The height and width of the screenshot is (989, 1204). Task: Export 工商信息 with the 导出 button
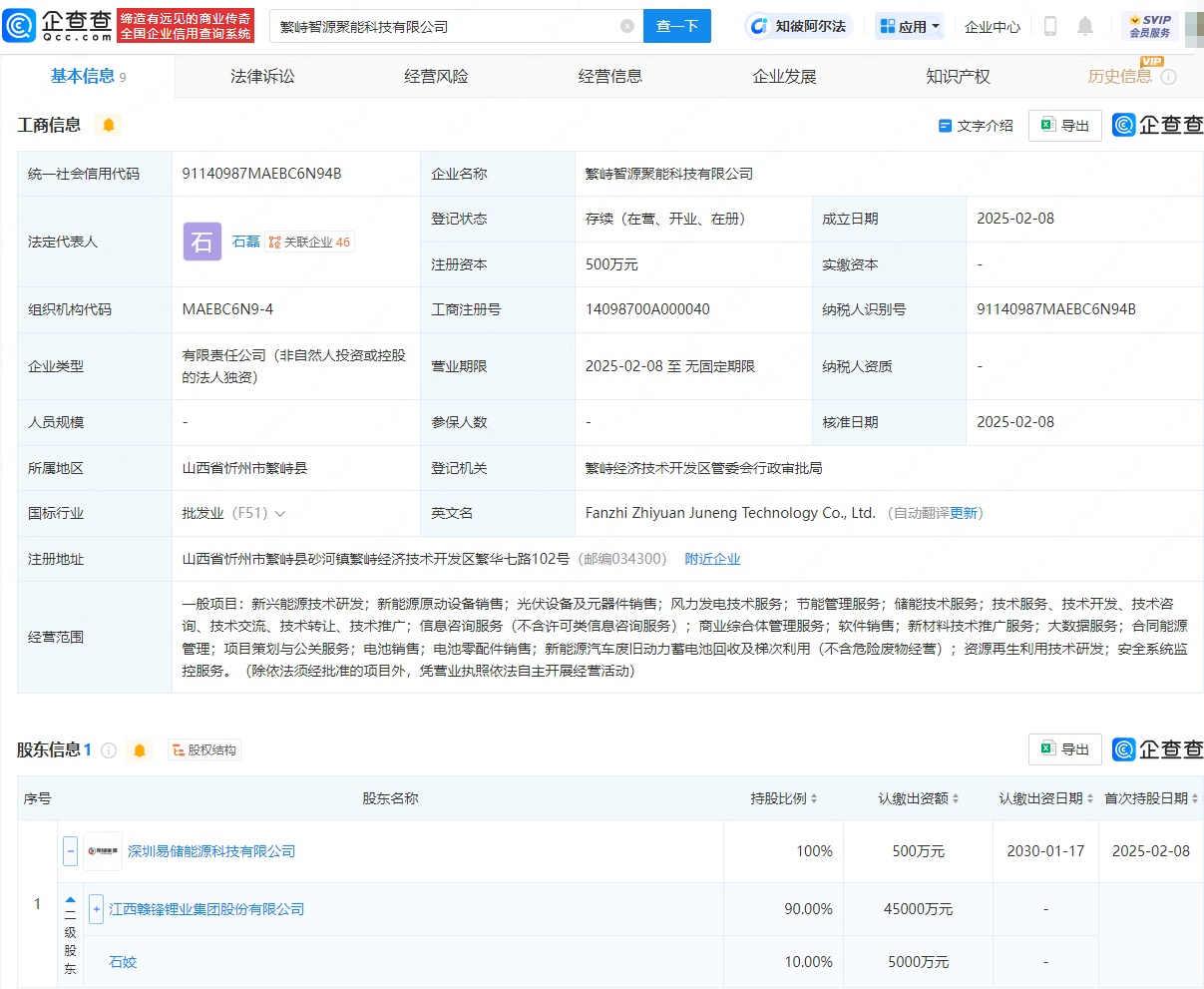pos(1065,126)
